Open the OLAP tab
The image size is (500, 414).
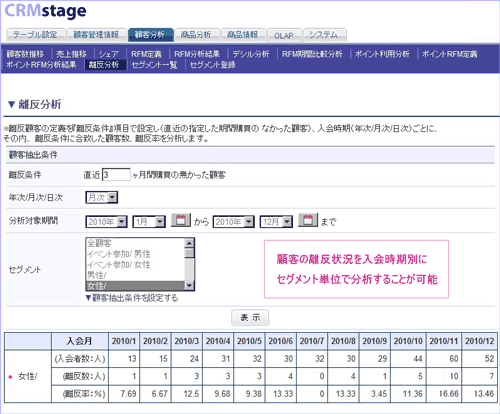point(284,35)
